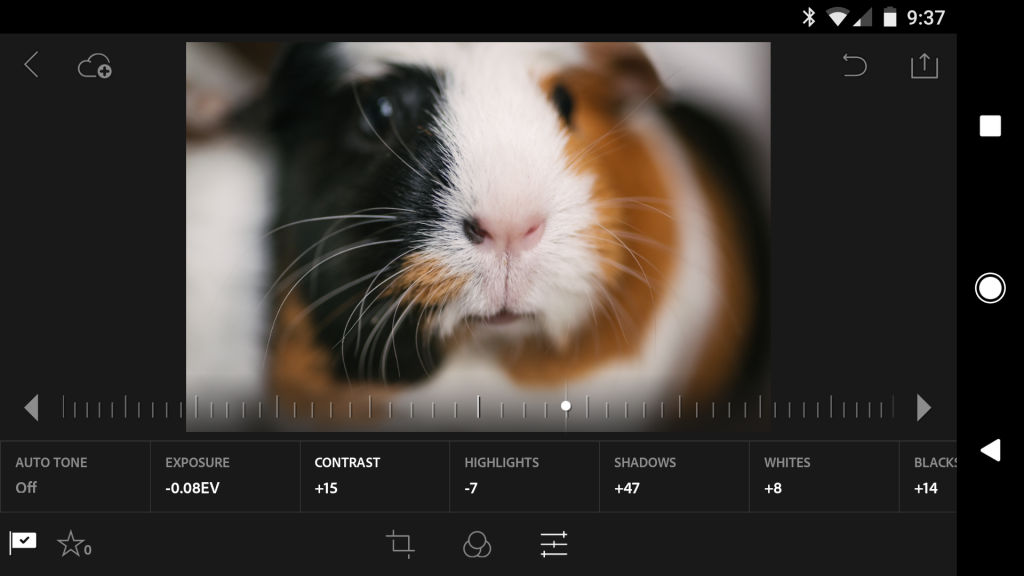This screenshot has height=576, width=1024.
Task: Tap the center zero mark on the slider ruler
Action: [479, 407]
